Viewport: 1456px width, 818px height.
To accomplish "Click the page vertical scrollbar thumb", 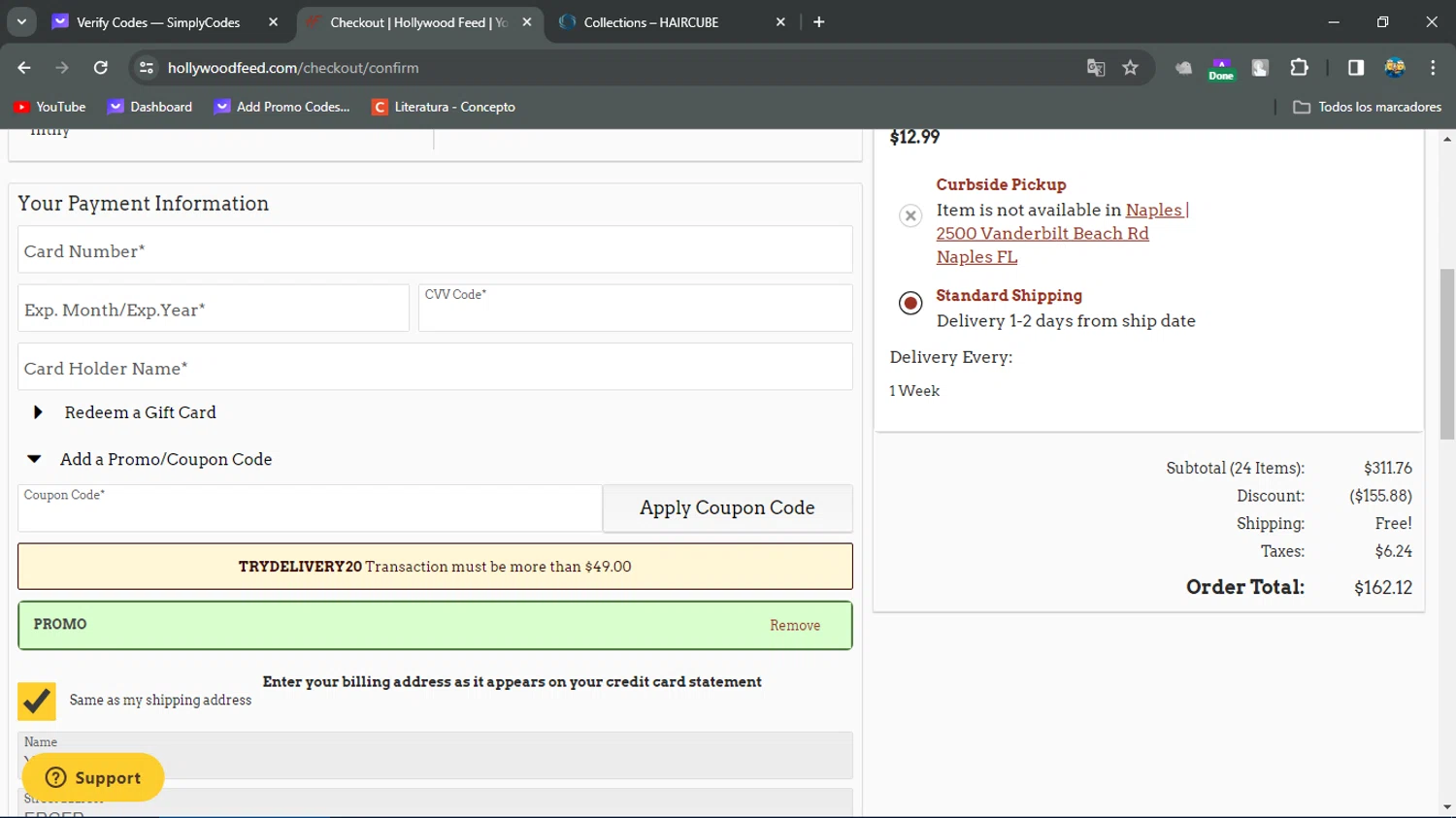I will (x=1446, y=353).
